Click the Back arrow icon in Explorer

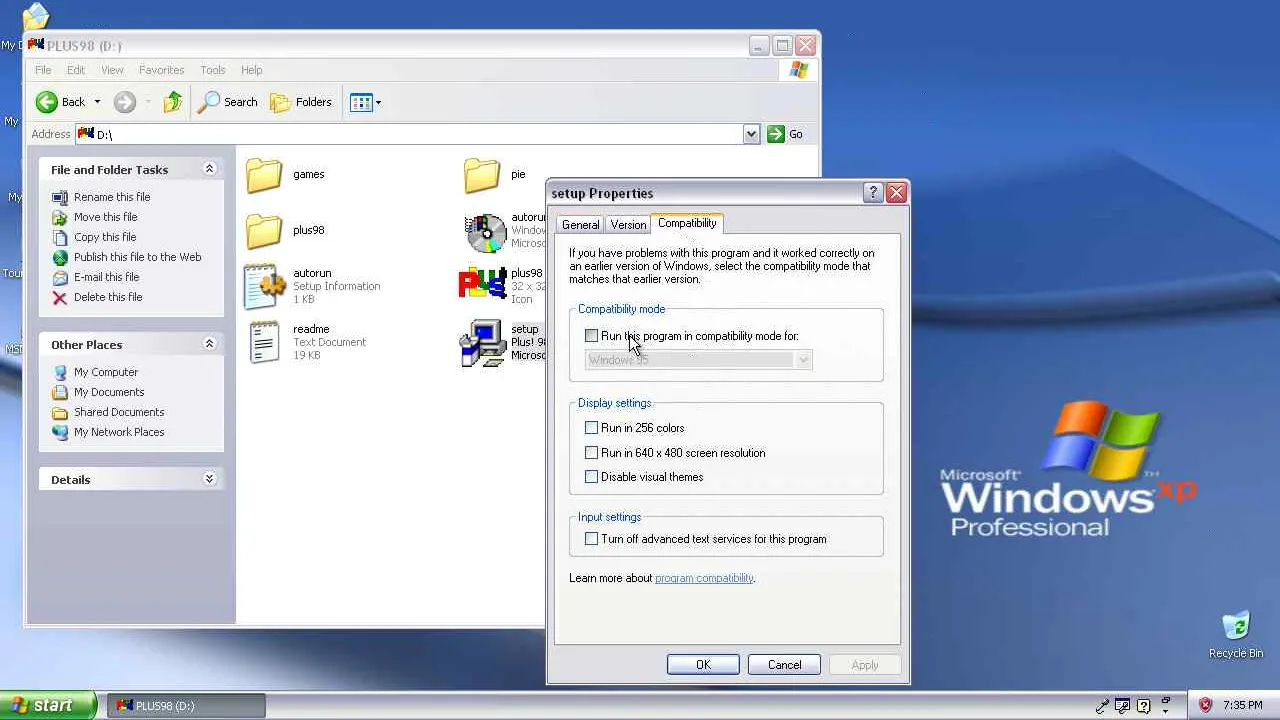(47, 102)
